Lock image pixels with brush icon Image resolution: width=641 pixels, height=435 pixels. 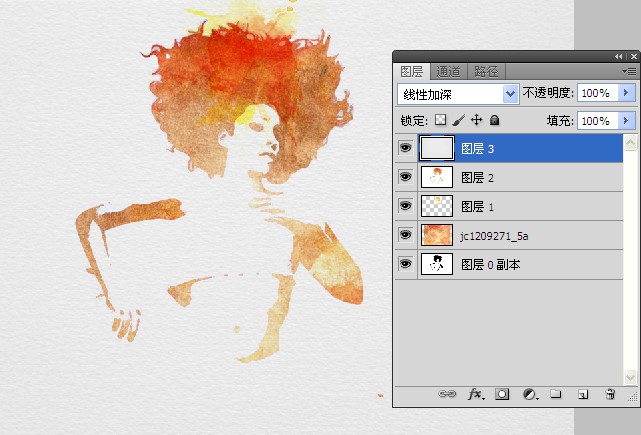click(458, 120)
